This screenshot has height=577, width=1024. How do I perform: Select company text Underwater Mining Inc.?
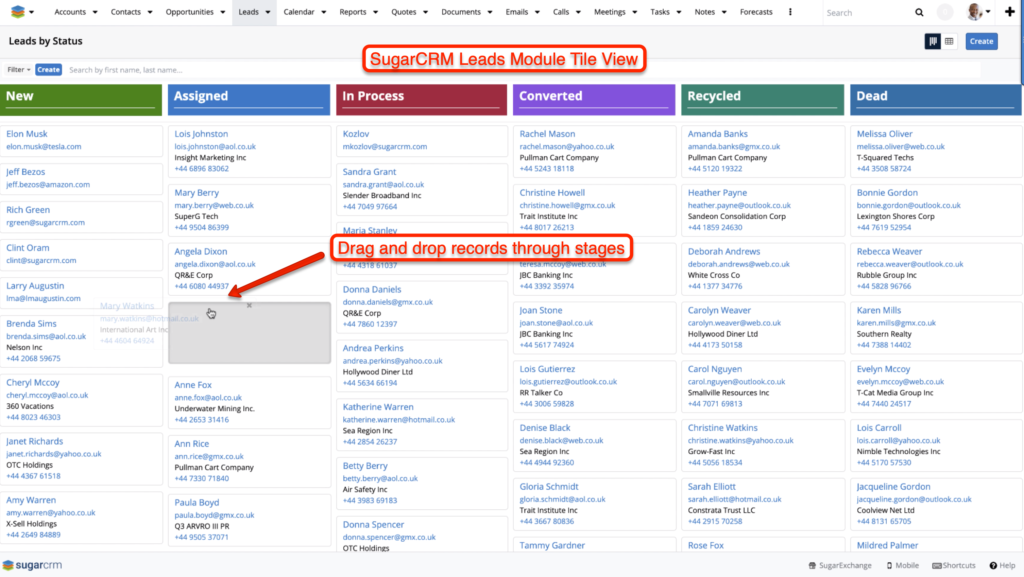(215, 409)
